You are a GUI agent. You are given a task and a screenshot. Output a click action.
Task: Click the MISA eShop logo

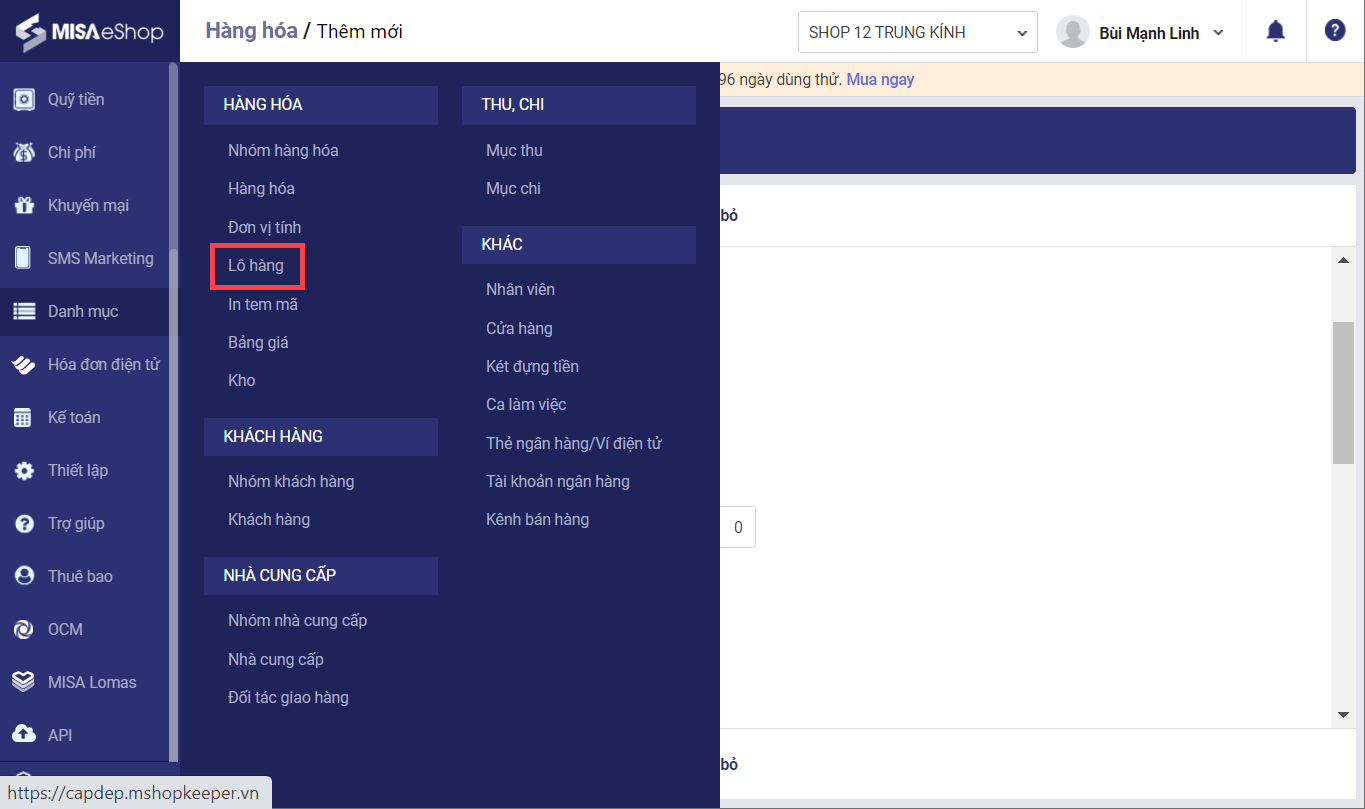click(x=89, y=32)
